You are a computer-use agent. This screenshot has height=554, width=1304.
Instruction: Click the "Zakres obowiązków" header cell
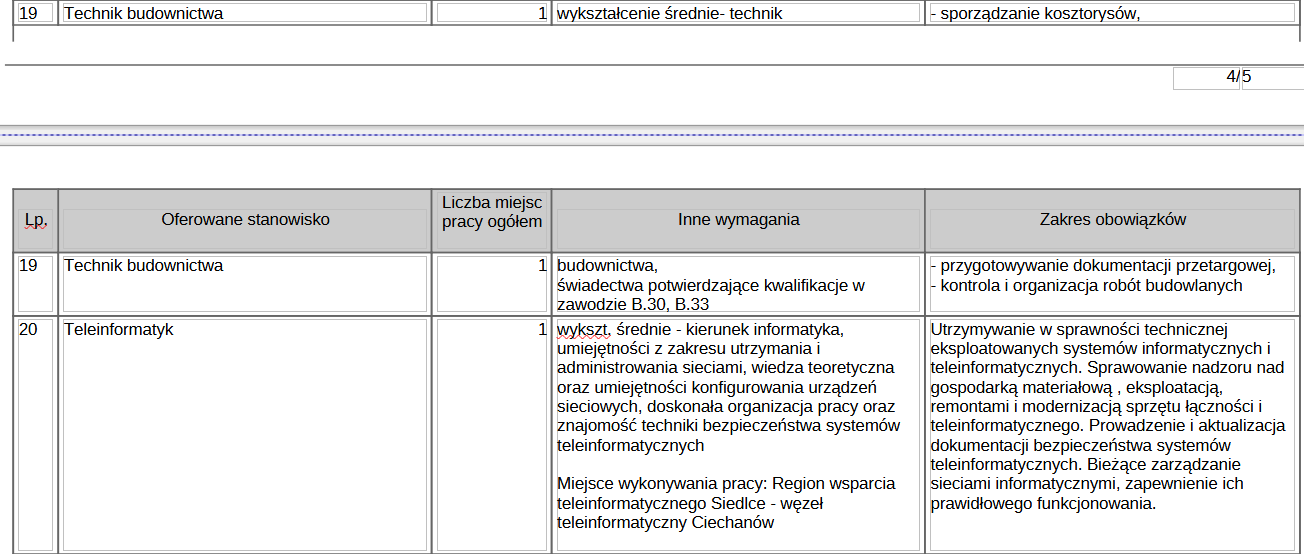point(1112,220)
